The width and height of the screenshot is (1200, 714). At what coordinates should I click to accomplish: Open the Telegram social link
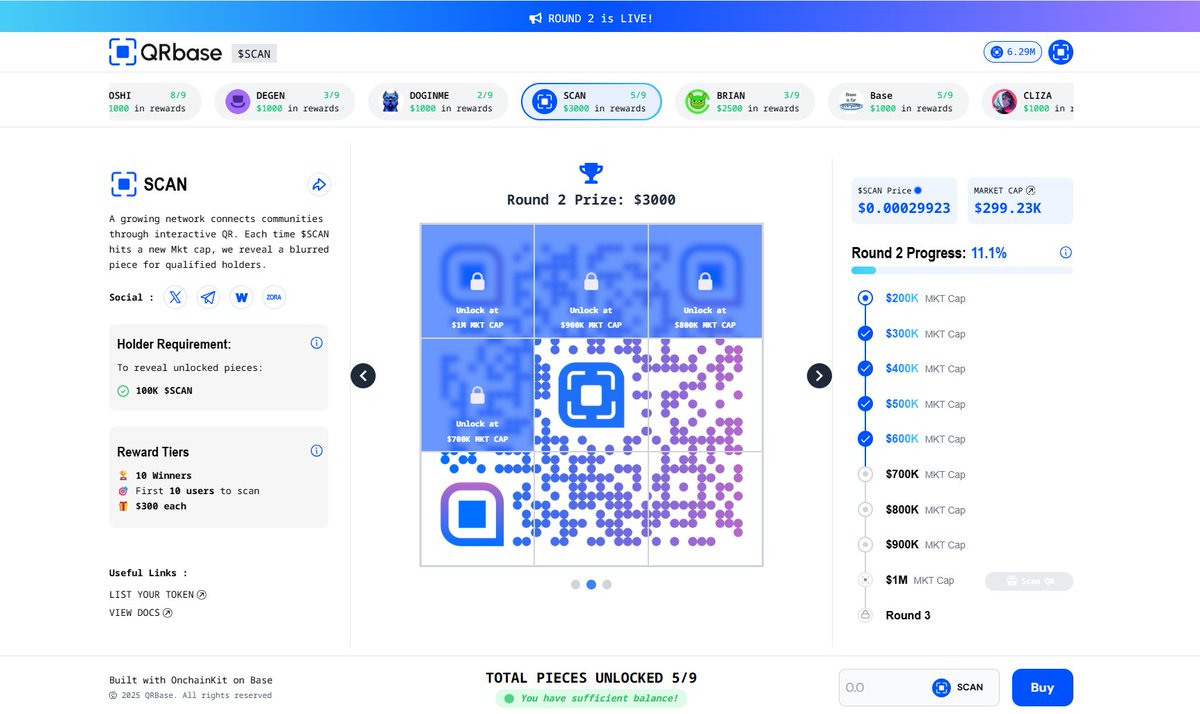point(208,297)
